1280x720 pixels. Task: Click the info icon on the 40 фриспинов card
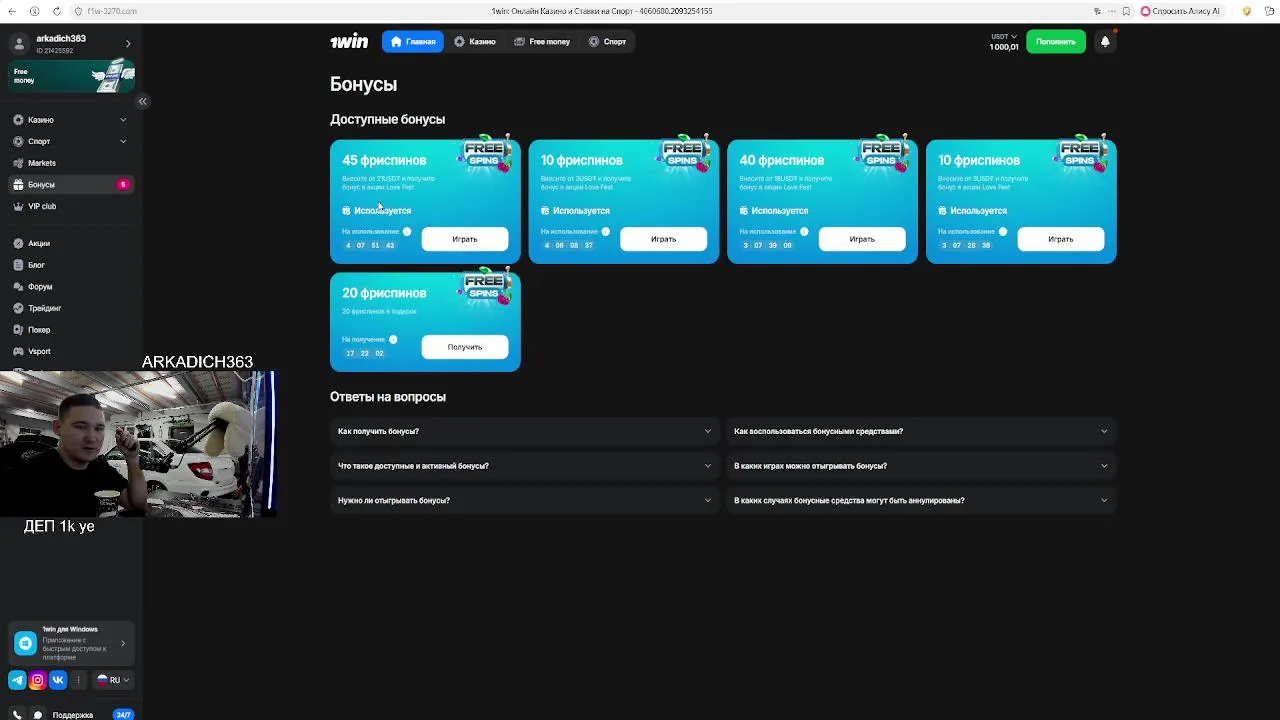pyautogui.click(x=804, y=232)
